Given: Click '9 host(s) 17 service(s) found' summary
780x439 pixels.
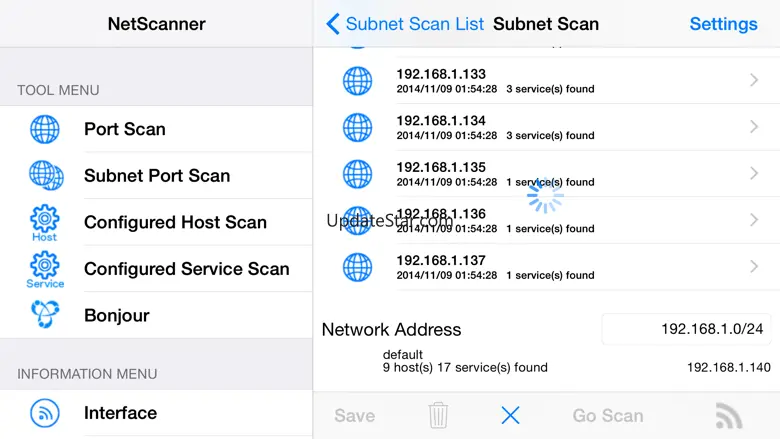Looking at the screenshot, I should pyautogui.click(x=465, y=367).
